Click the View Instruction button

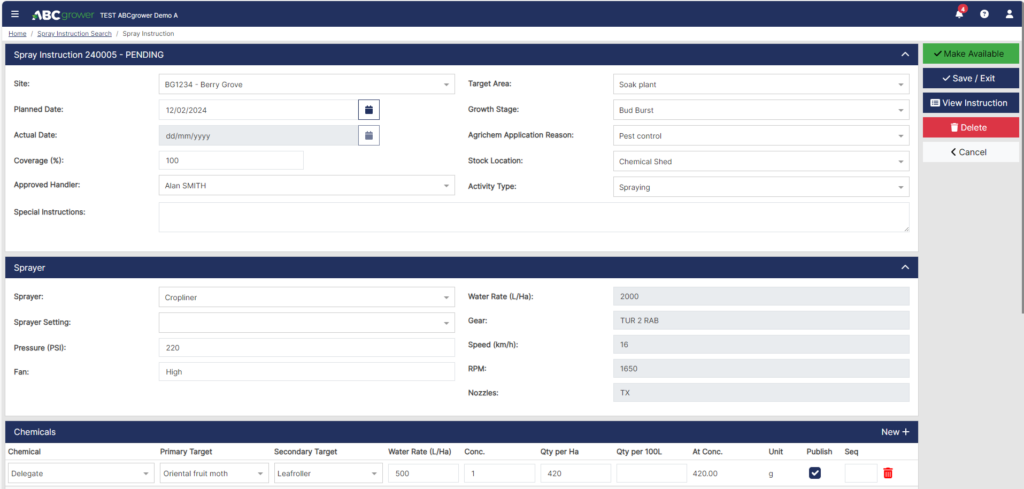pos(970,103)
